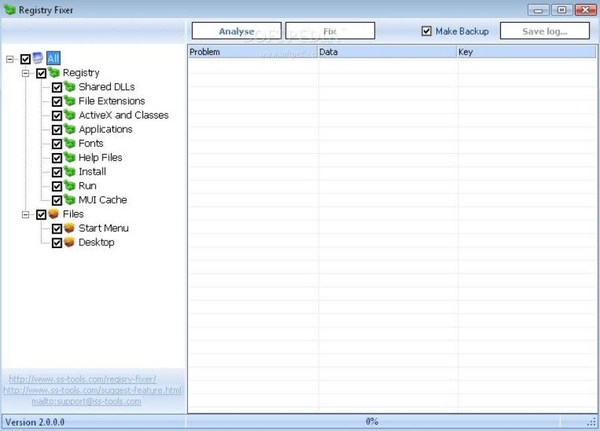Click the Fix button
Image resolution: width=600 pixels, height=431 pixels.
(330, 31)
